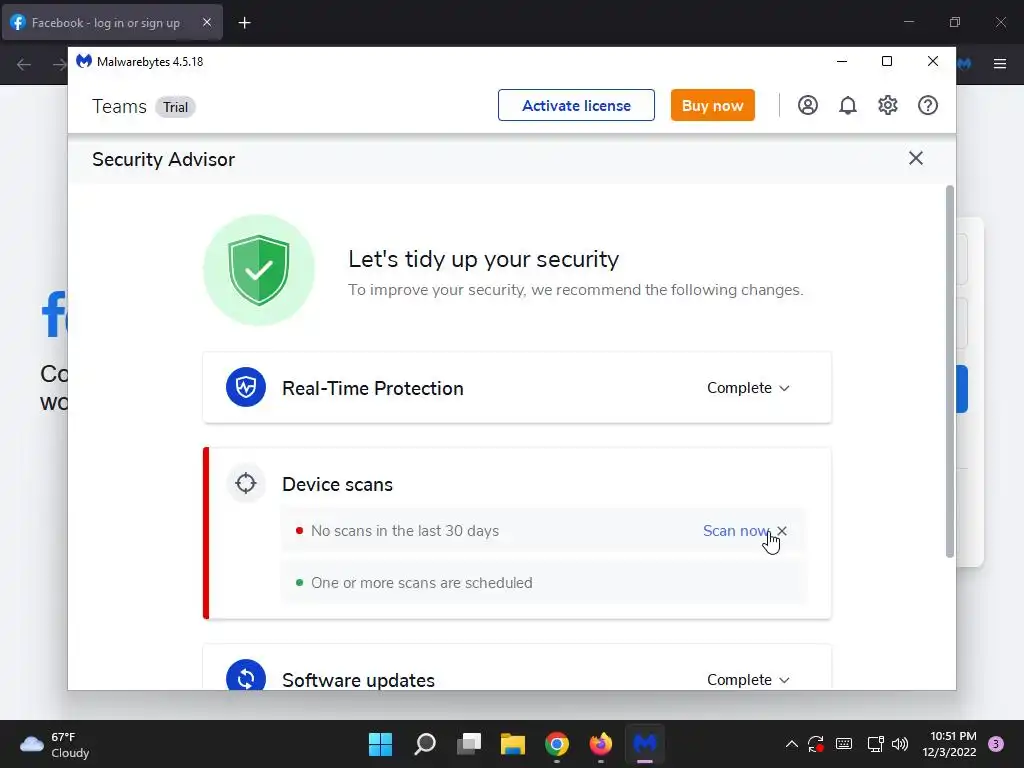
Task: Close the Facebook browser tab
Action: tap(206, 22)
